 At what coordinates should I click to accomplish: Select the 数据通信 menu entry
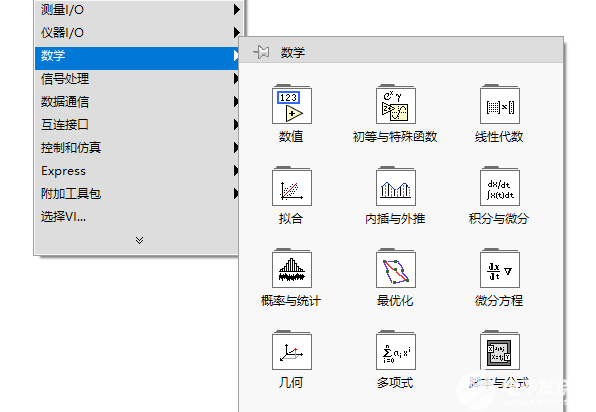pyautogui.click(x=137, y=102)
